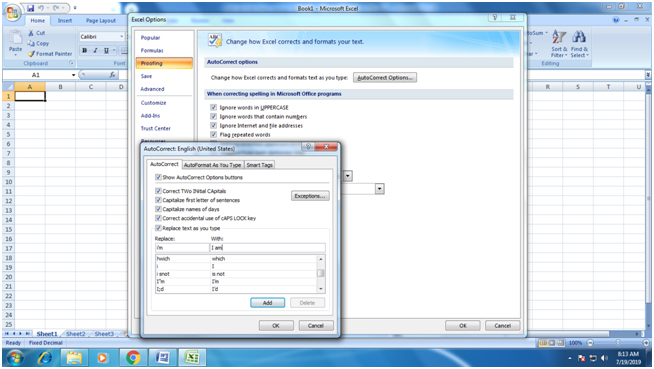The width and height of the screenshot is (654, 369).
Task: Toggle Capitalize first letter of sentences checkbox
Action: (x=158, y=200)
